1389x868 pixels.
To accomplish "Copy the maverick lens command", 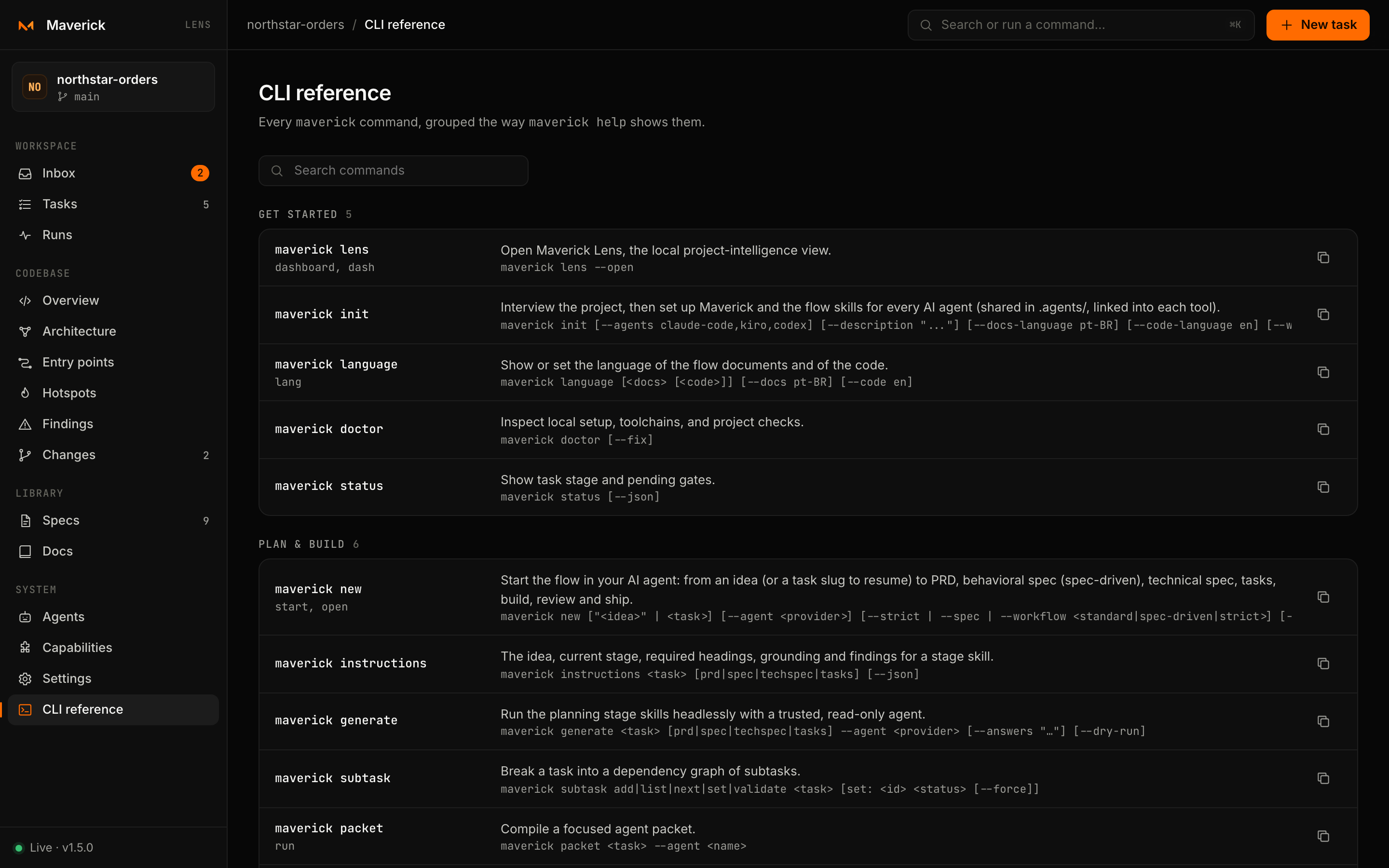I will click(x=1323, y=258).
